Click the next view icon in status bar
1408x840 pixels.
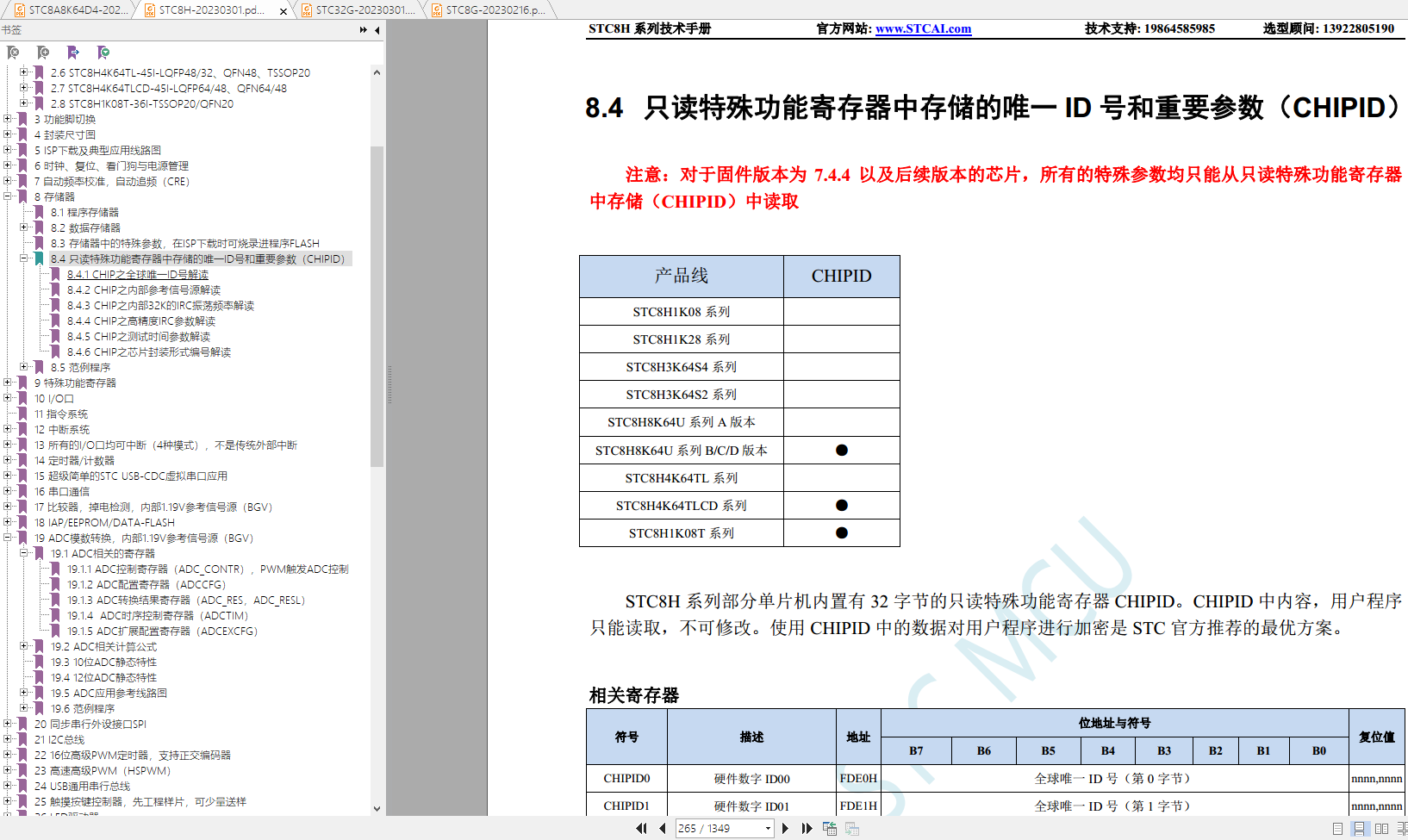pos(852,828)
